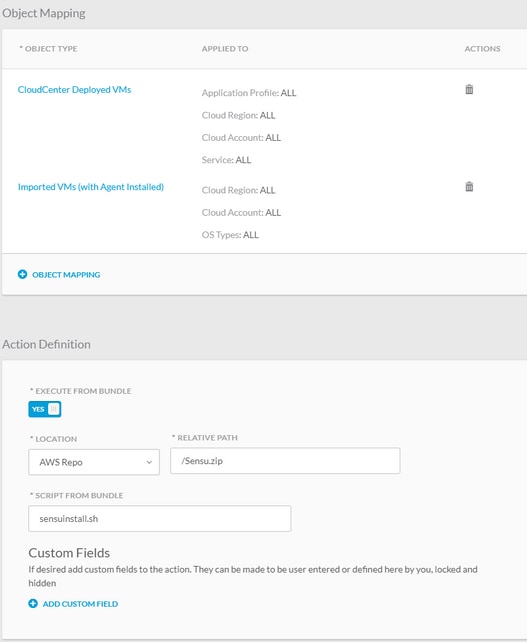Delete the CloudCenter Deployed VMs mapping
The width and height of the screenshot is (527, 642).
(x=469, y=89)
